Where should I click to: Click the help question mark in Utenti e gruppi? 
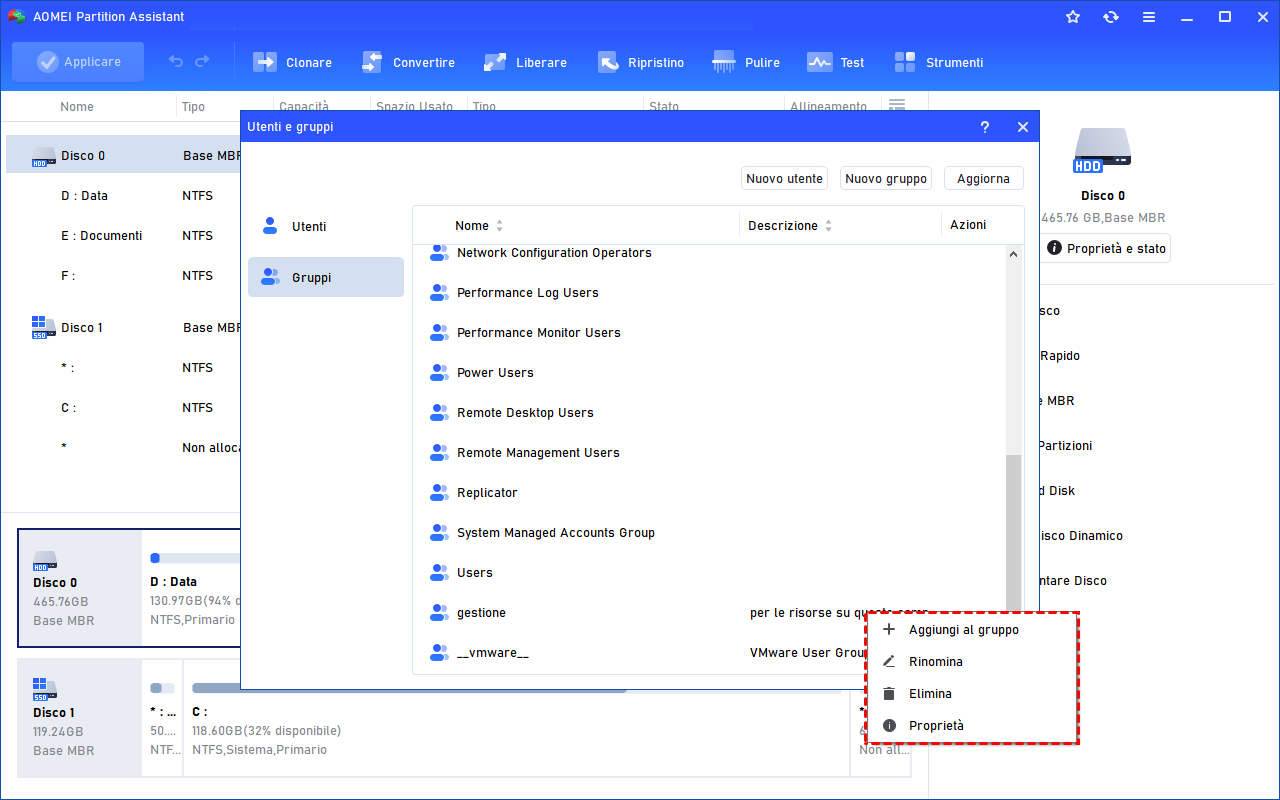[985, 127]
